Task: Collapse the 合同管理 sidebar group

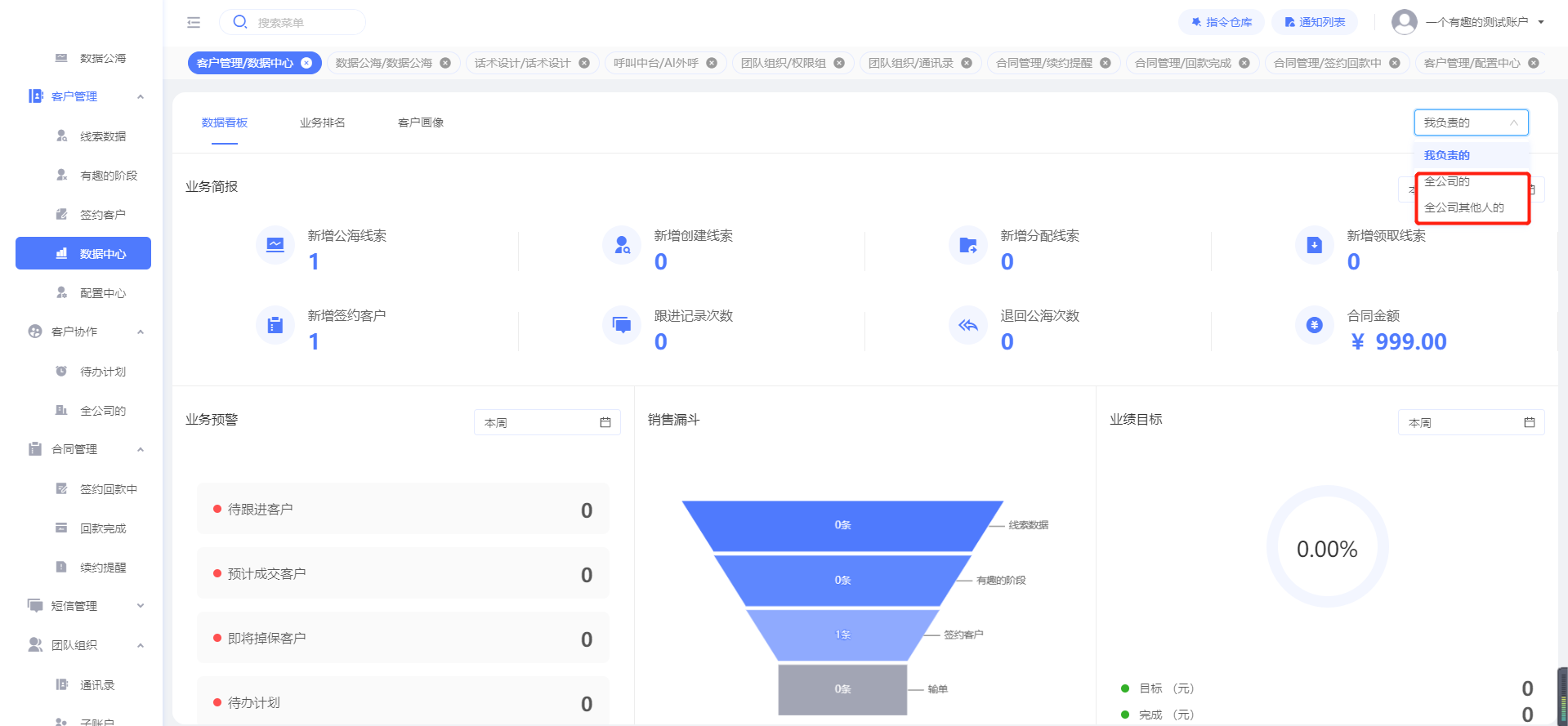Action: (141, 449)
